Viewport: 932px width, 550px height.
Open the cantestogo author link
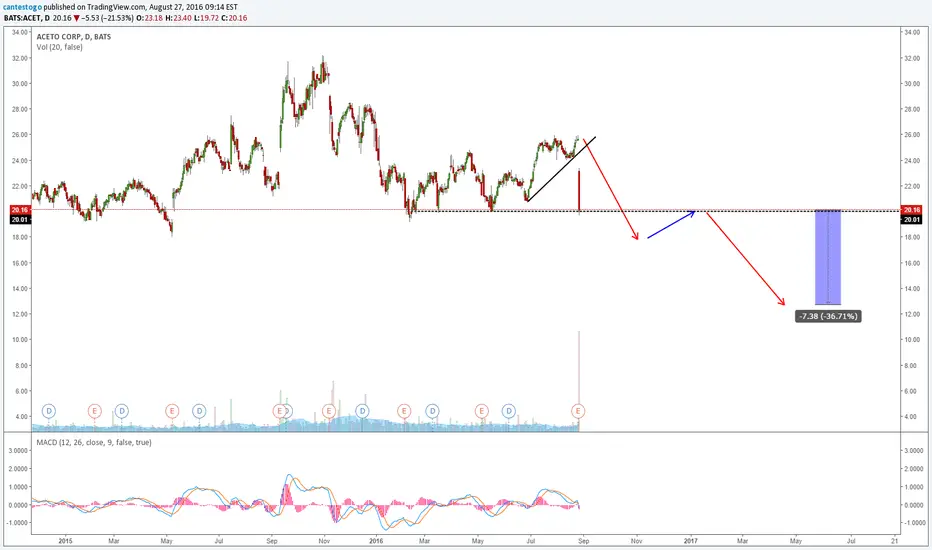pyautogui.click(x=23, y=7)
